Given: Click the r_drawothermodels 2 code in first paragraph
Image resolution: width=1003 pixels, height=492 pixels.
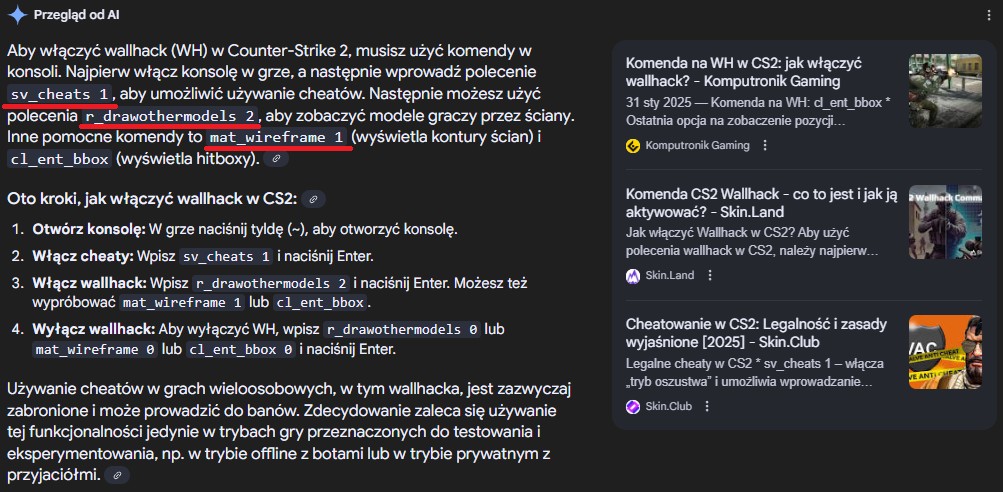Looking at the screenshot, I should tap(170, 116).
